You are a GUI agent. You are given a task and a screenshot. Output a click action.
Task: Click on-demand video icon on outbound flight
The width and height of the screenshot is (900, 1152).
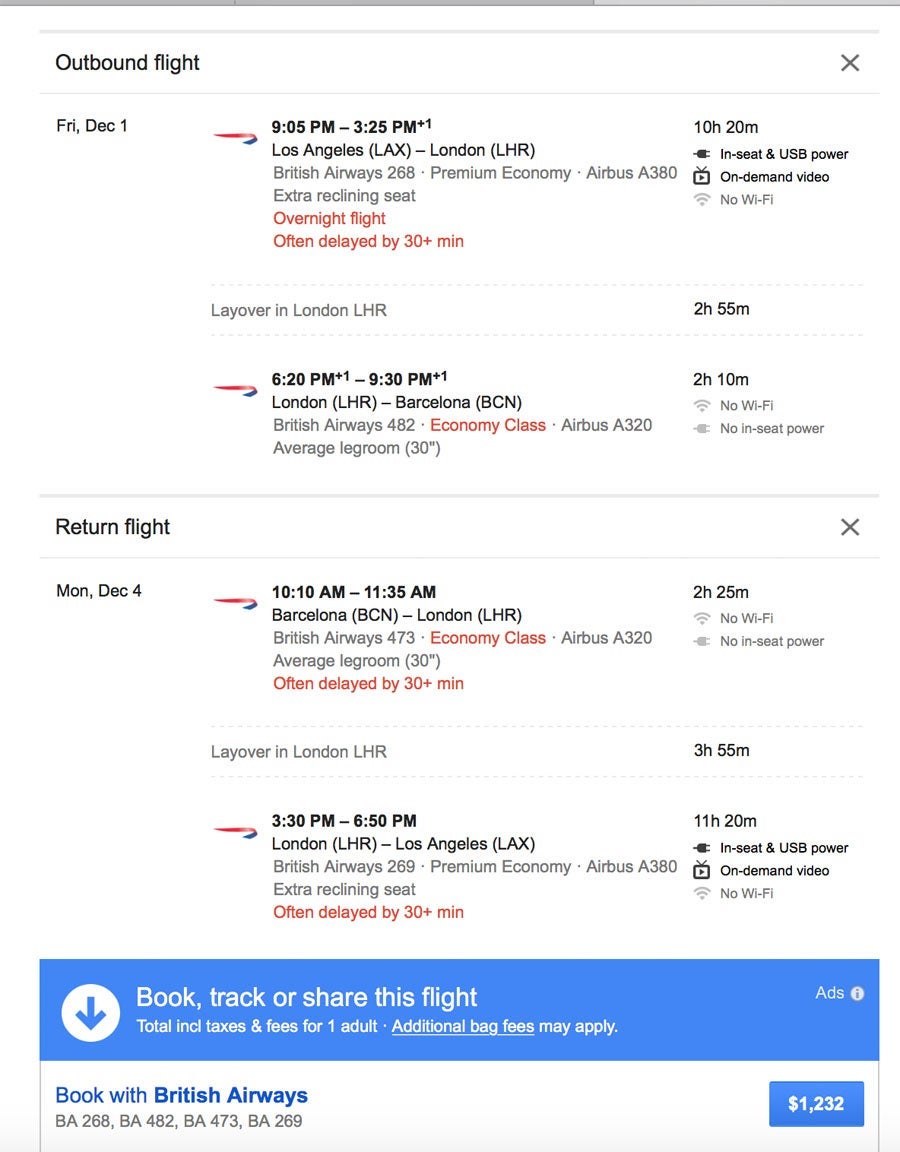click(702, 177)
